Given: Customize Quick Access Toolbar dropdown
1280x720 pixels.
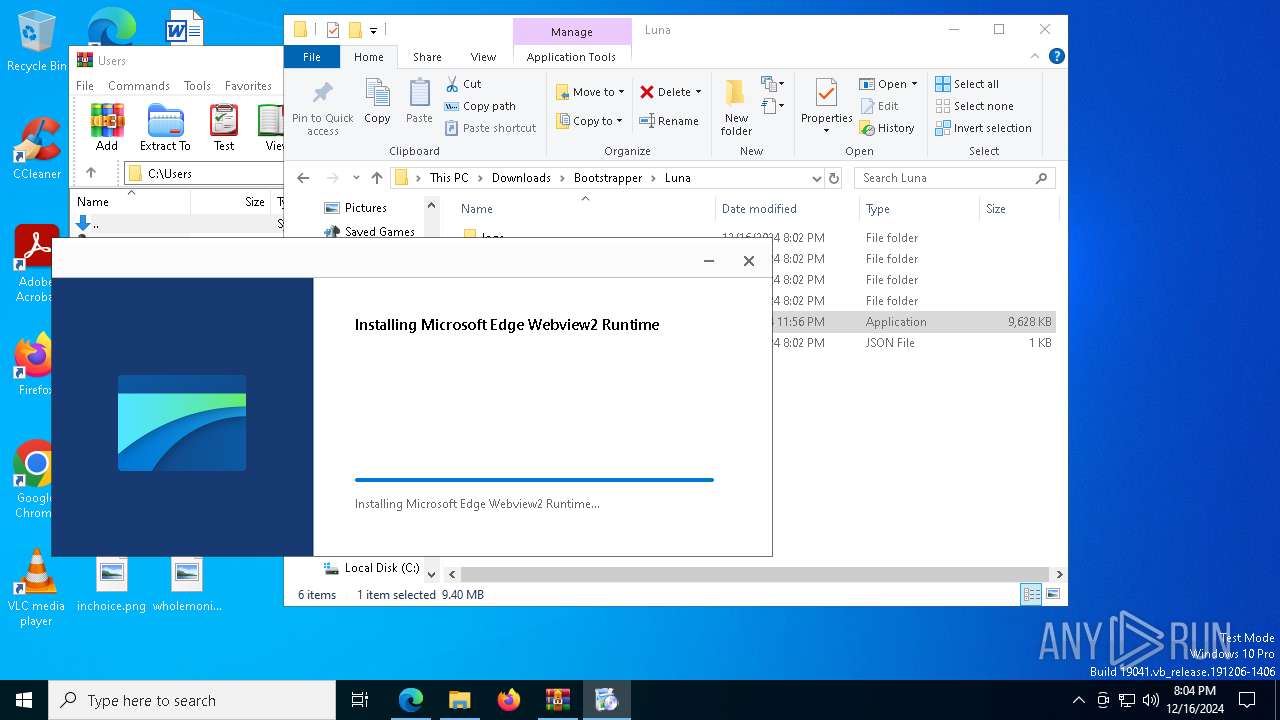Looking at the screenshot, I should tap(374, 30).
